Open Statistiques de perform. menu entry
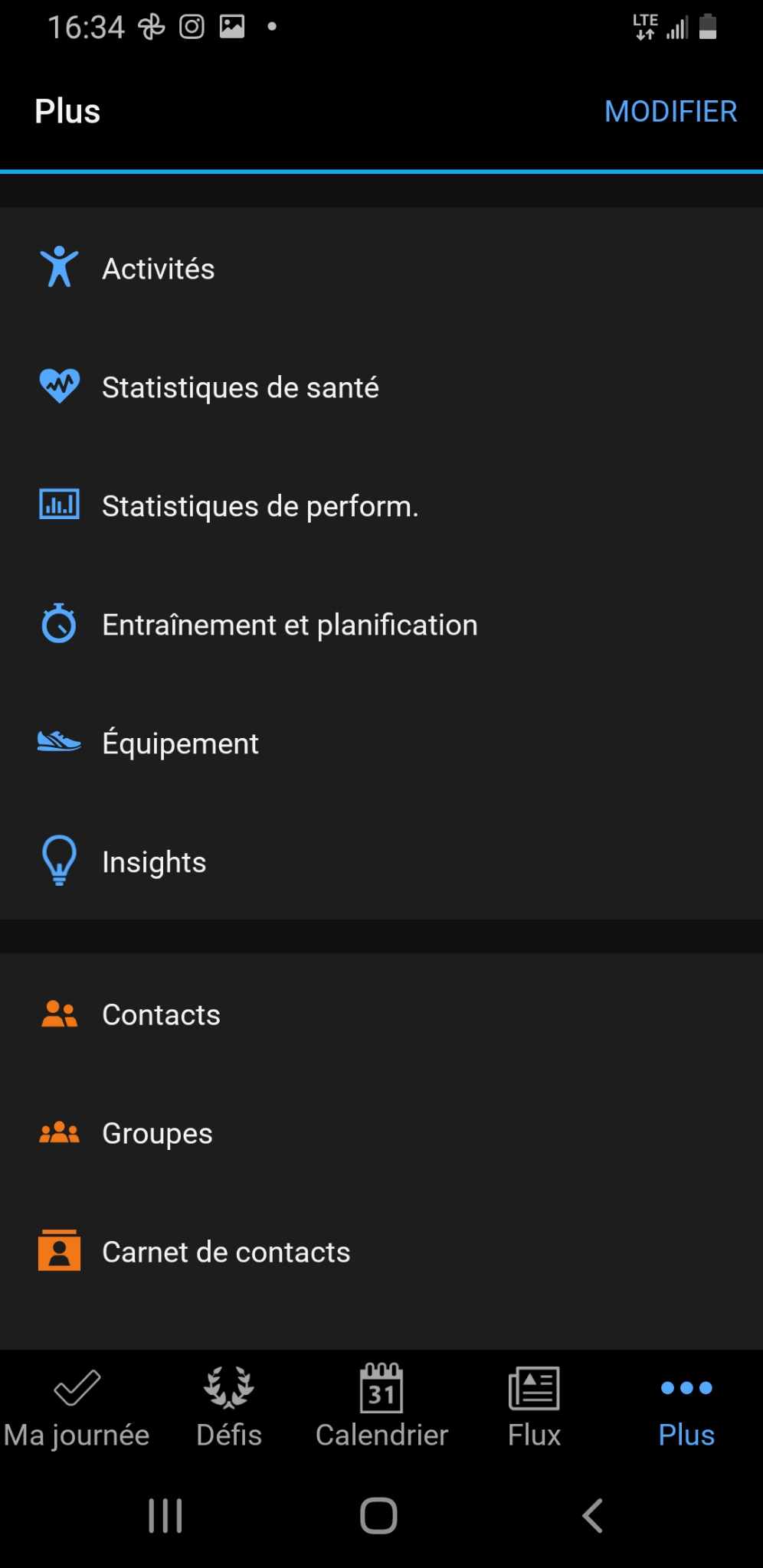The height and width of the screenshot is (1568, 763). (x=260, y=506)
